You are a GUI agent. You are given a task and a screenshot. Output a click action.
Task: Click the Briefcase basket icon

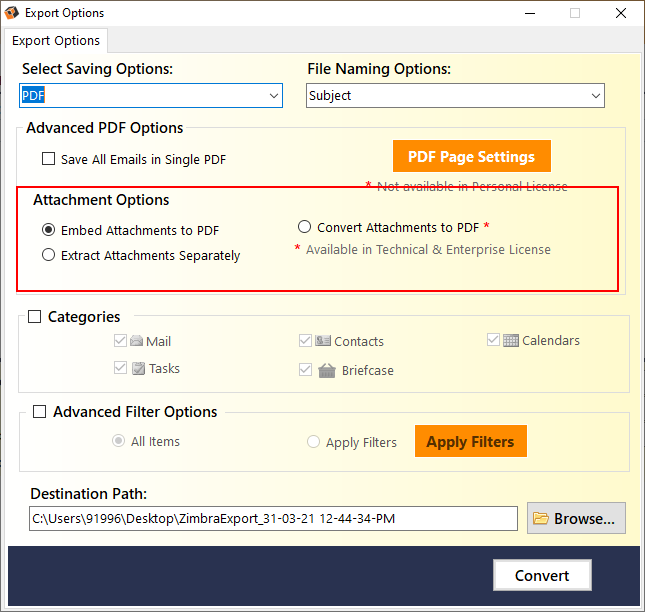[327, 370]
